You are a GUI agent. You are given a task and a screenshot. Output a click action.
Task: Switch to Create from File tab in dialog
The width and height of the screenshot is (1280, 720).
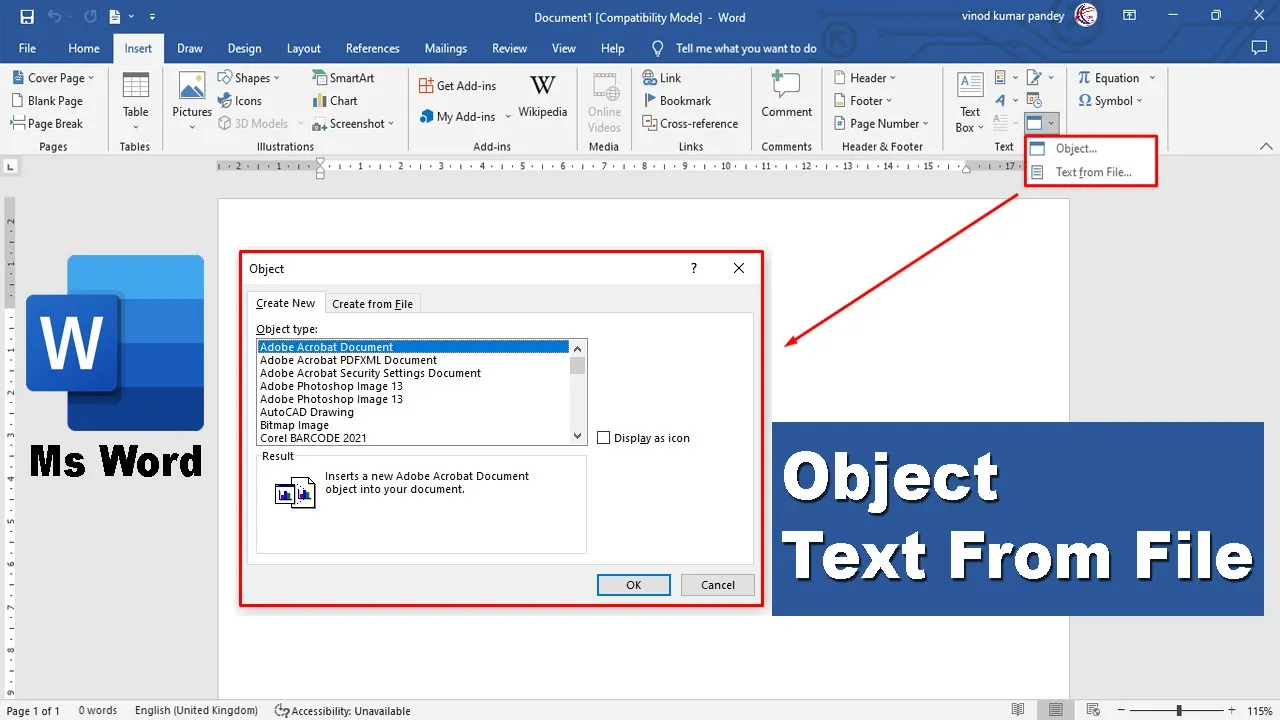(x=372, y=304)
